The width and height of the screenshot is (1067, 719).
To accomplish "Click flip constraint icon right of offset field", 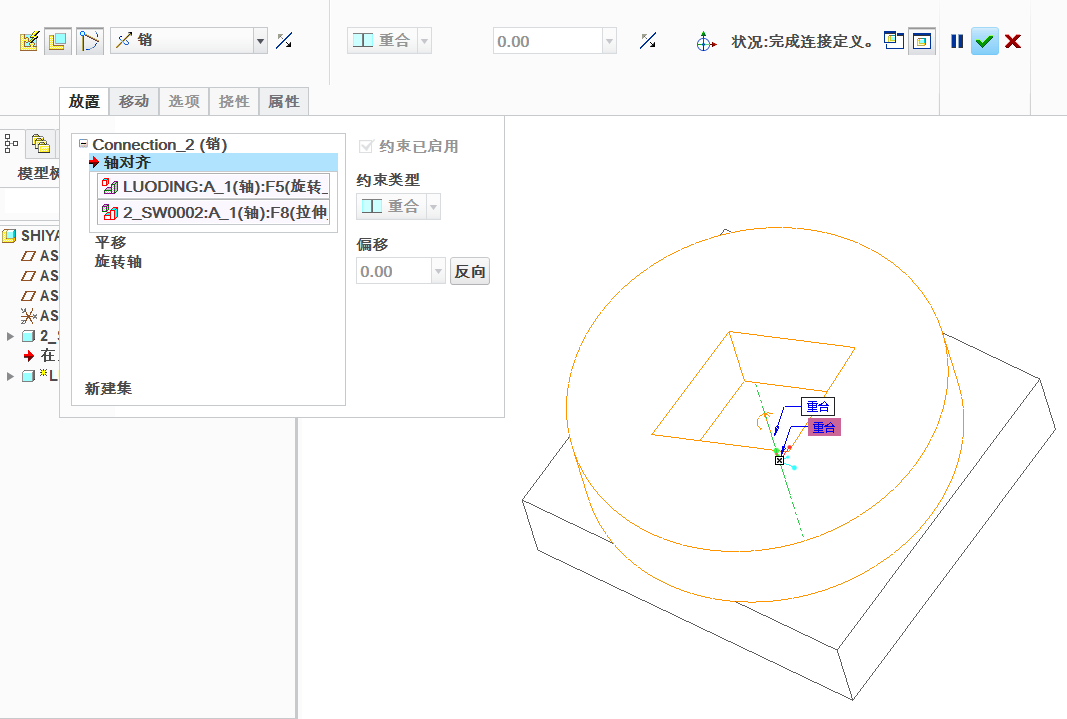I will click(x=648, y=41).
